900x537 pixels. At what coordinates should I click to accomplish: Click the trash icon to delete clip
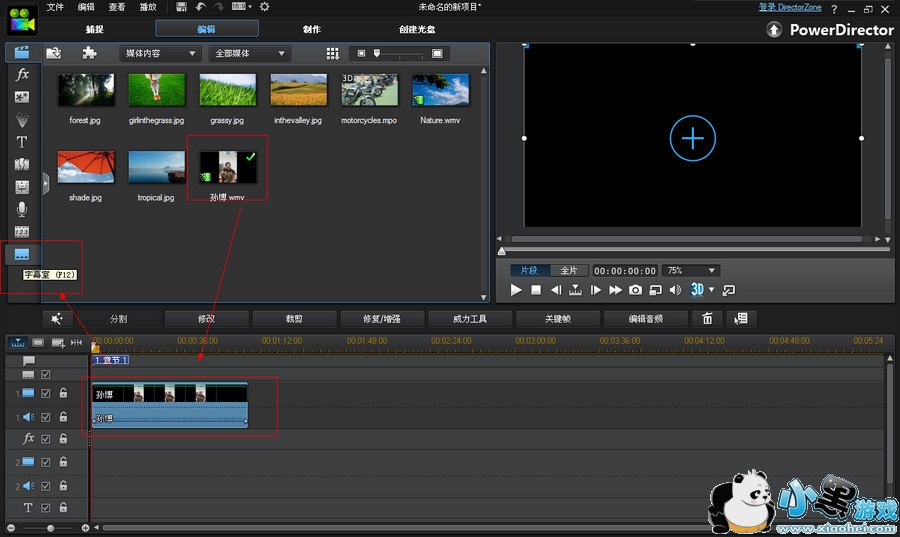[707, 319]
